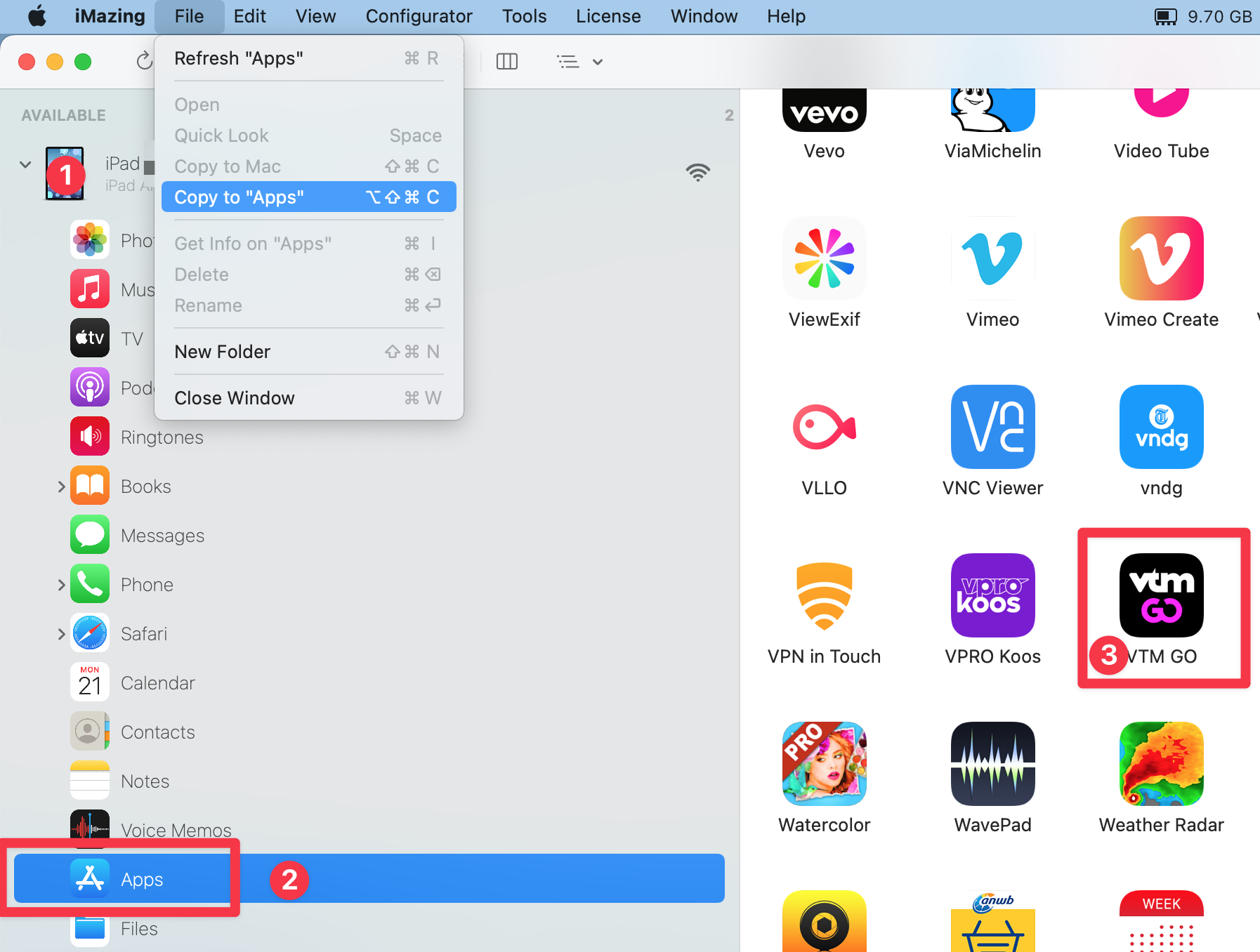Open the Vevo app icon
The height and width of the screenshot is (952, 1260).
tap(824, 110)
